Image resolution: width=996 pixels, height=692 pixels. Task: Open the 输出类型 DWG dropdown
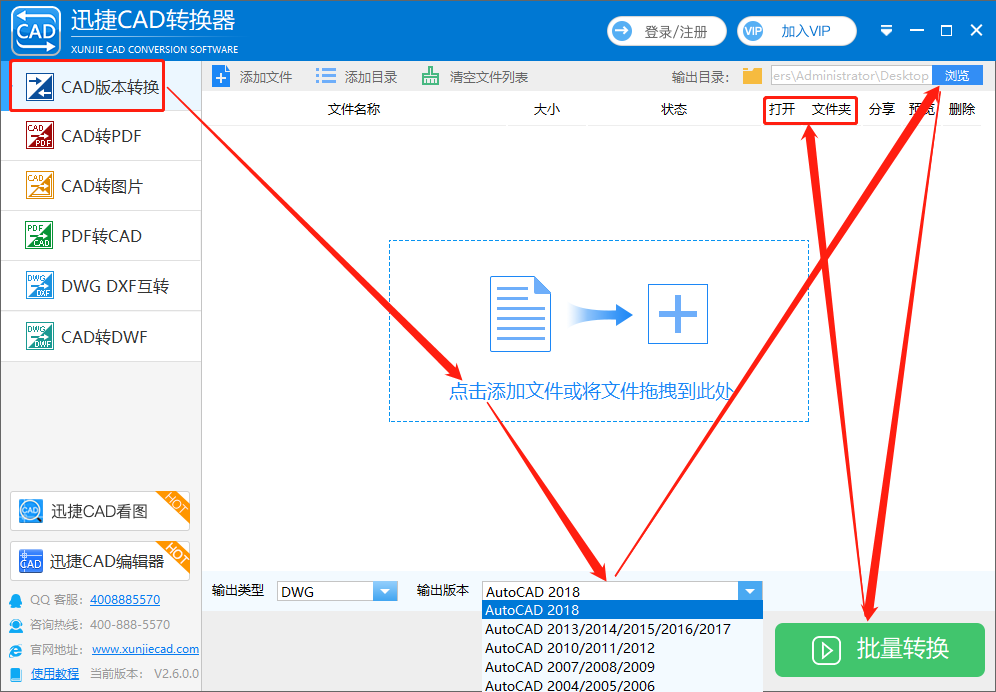coord(385,592)
